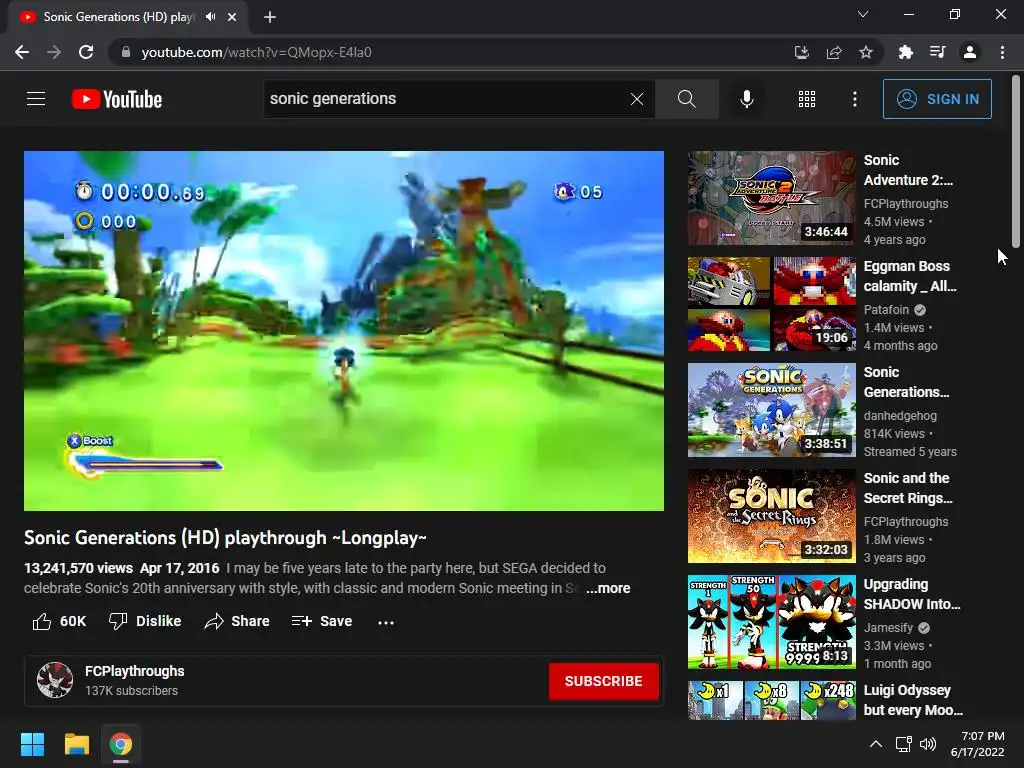Open more actions ellipsis below video

(x=386, y=622)
